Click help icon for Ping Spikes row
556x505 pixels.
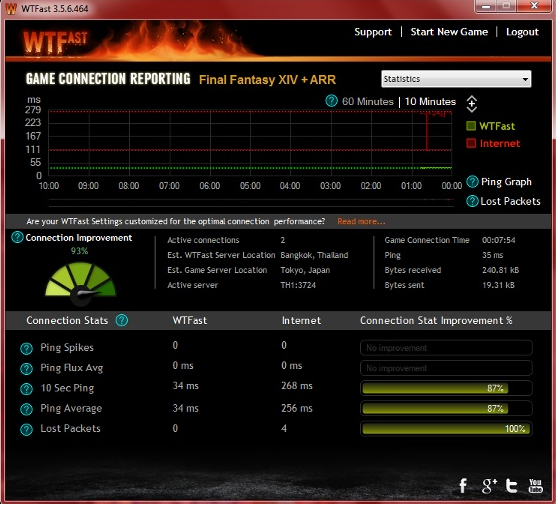pyautogui.click(x=27, y=349)
